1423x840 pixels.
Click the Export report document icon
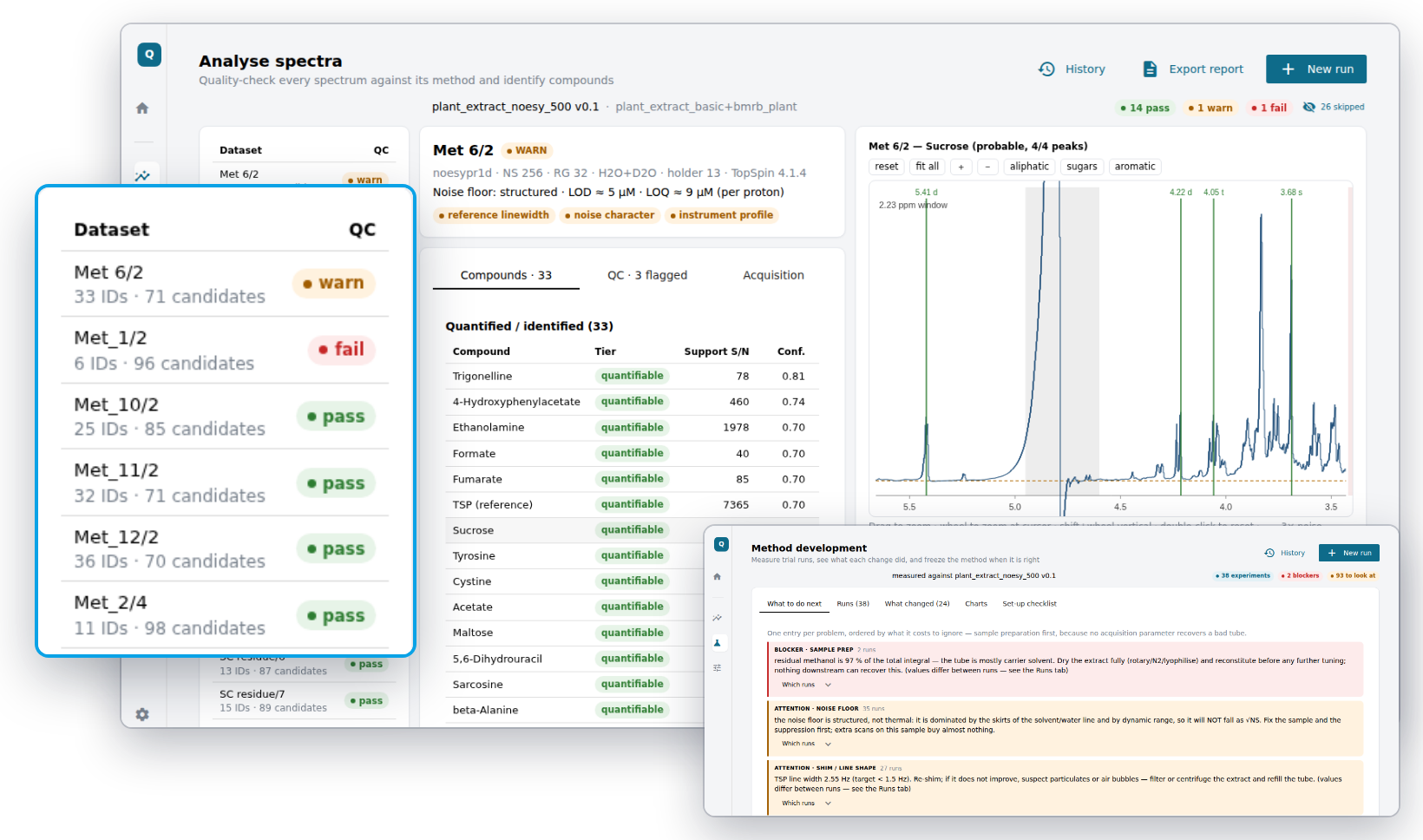(x=1150, y=69)
